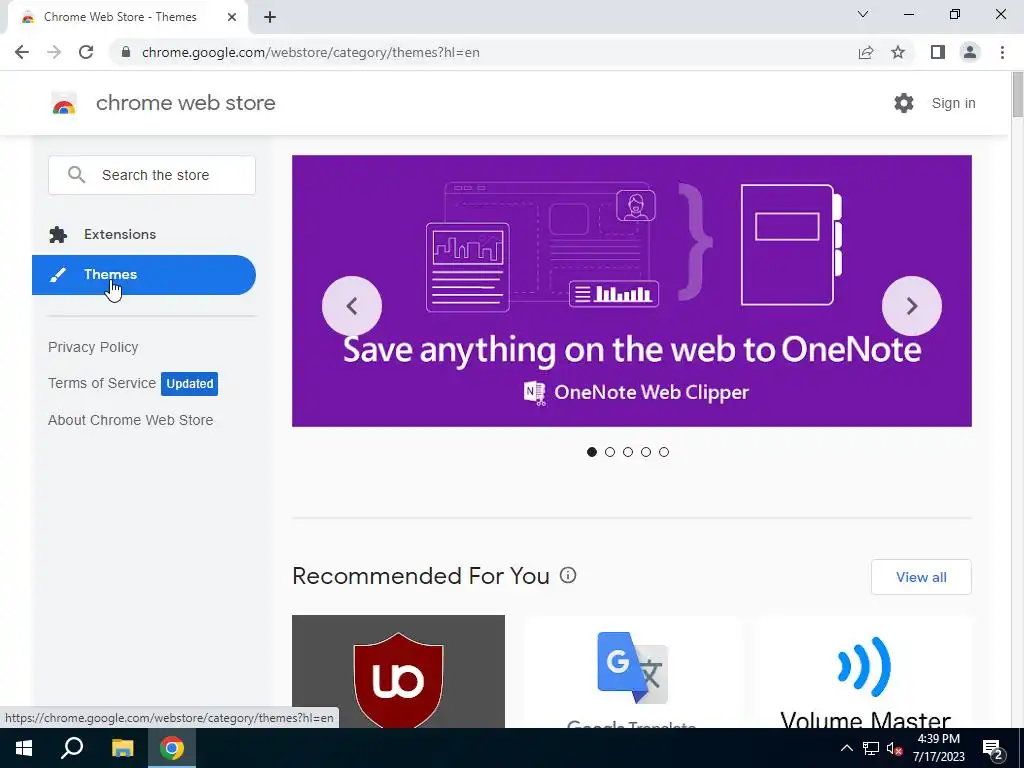
Task: Open Chrome's three-dot menu
Action: pyautogui.click(x=1002, y=52)
